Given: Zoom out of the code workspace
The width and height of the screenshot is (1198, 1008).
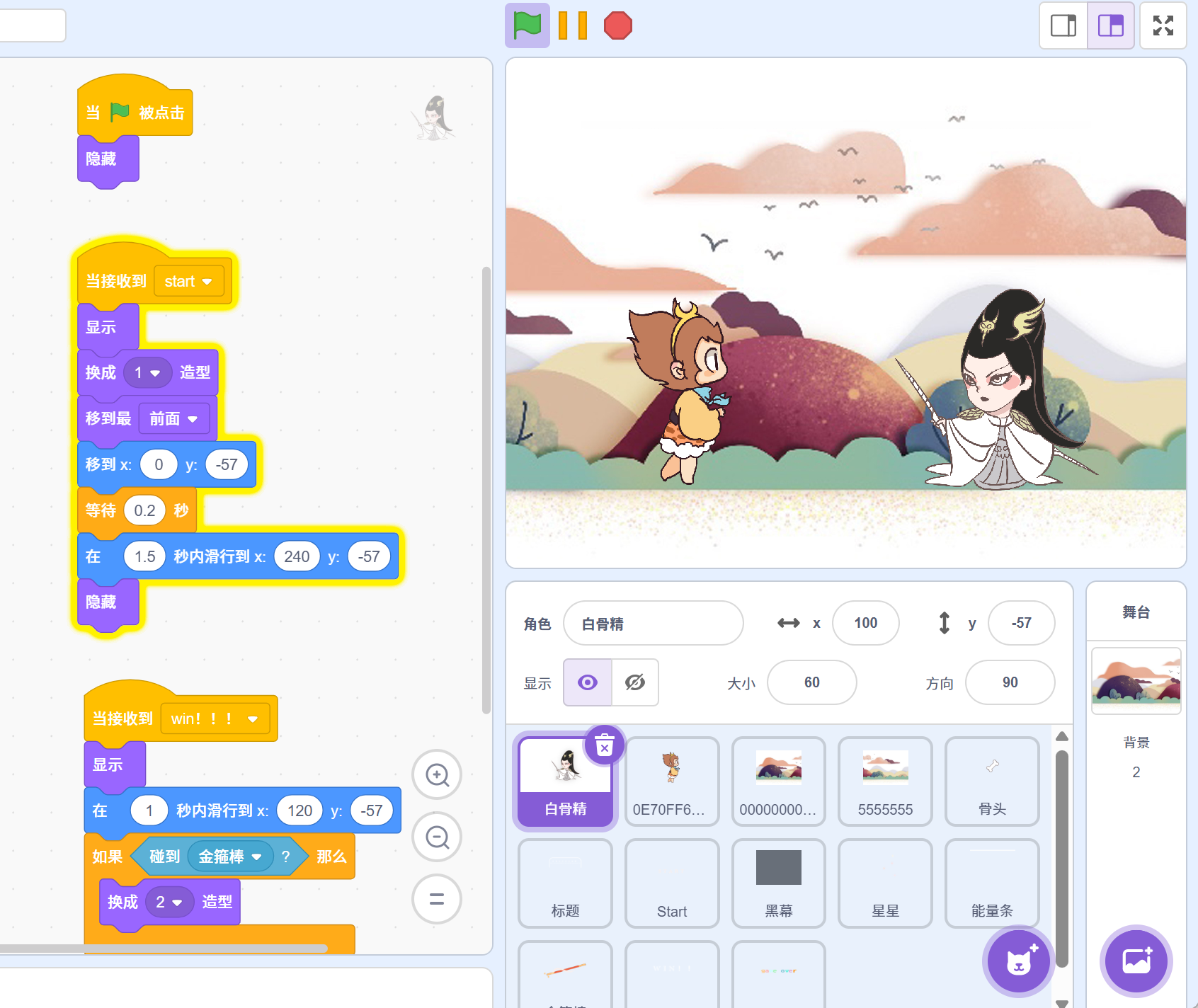Looking at the screenshot, I should point(437,837).
